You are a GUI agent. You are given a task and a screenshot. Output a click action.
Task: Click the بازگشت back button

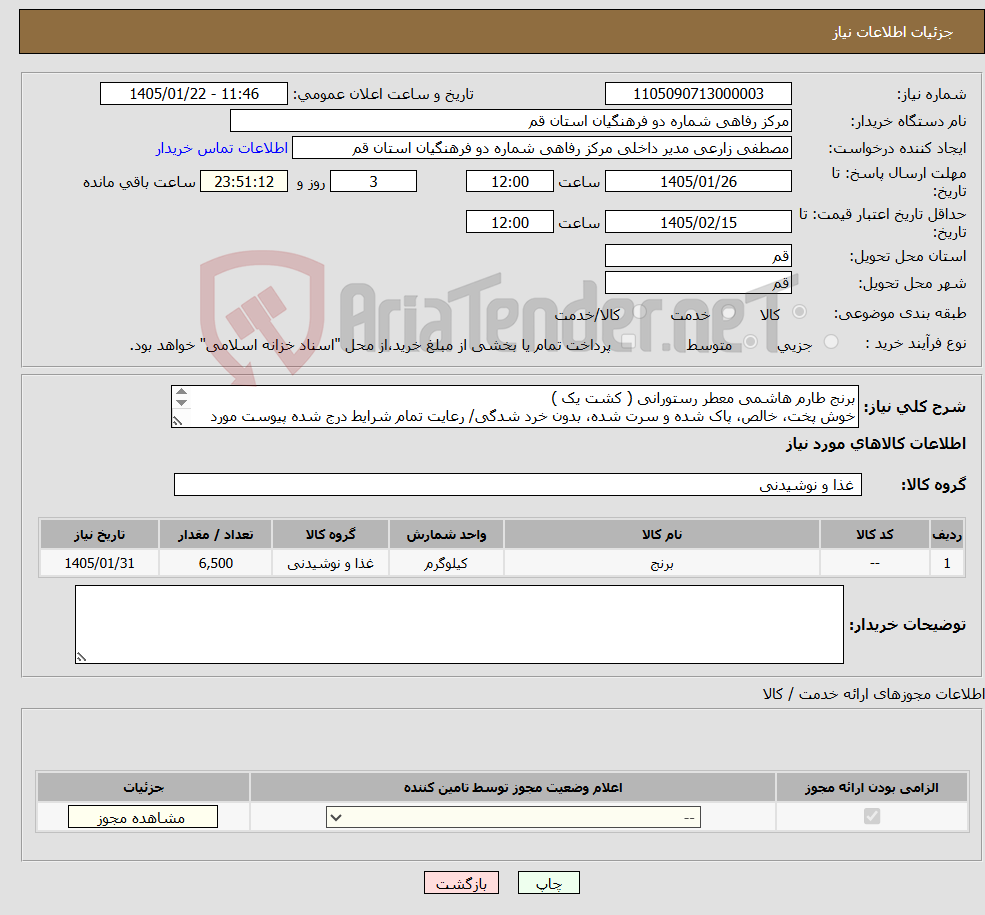click(x=461, y=883)
